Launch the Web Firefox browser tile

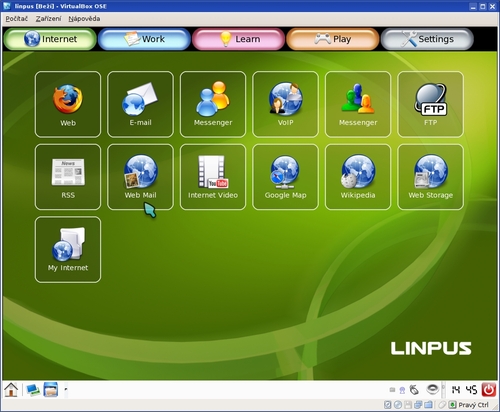point(68,104)
